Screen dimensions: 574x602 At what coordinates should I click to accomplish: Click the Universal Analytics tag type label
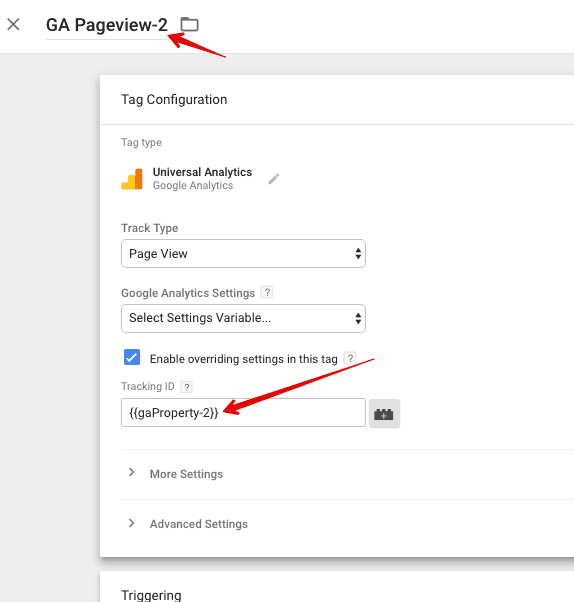point(202,172)
